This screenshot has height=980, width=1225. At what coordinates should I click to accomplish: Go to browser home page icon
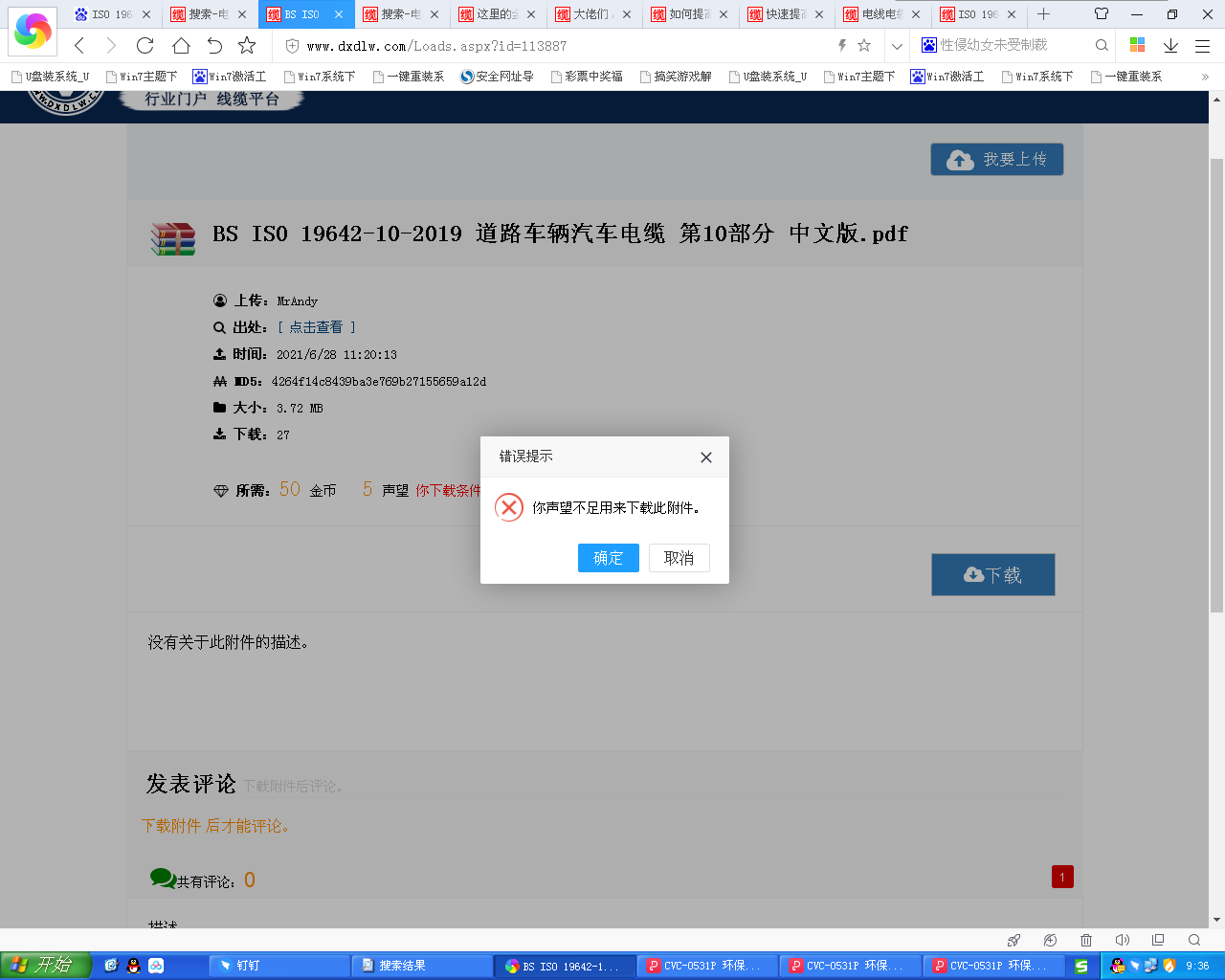pyautogui.click(x=181, y=46)
